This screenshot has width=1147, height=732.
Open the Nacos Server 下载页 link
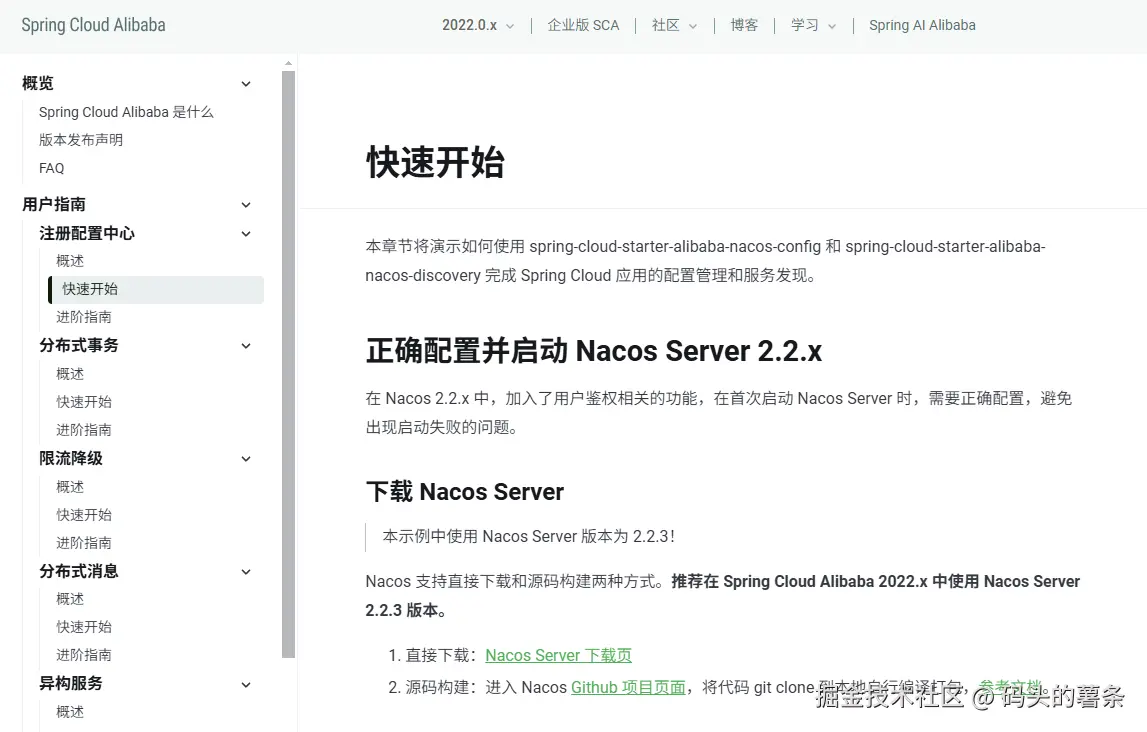[x=558, y=655]
